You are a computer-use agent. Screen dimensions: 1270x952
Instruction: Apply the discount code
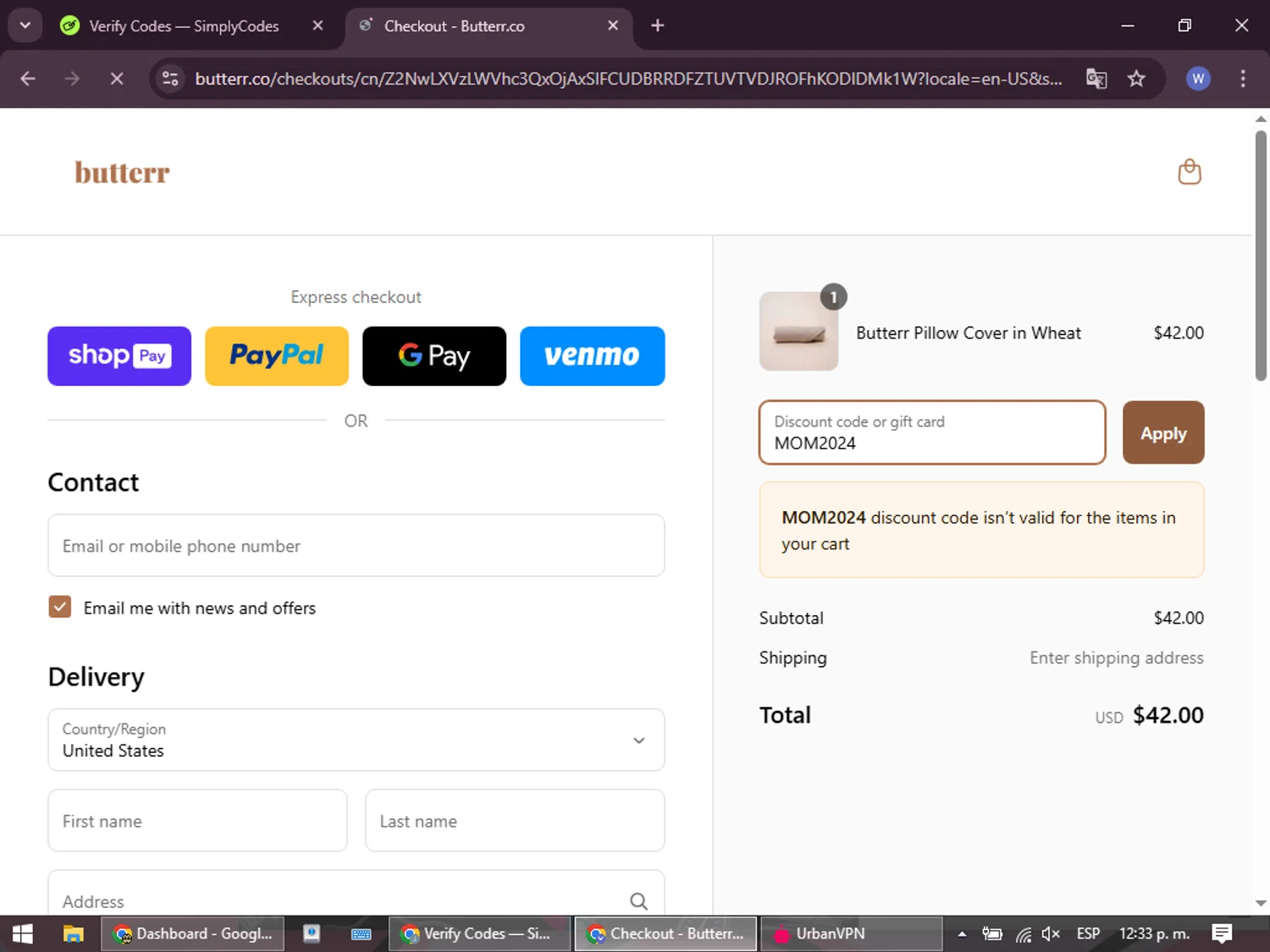click(x=1163, y=432)
